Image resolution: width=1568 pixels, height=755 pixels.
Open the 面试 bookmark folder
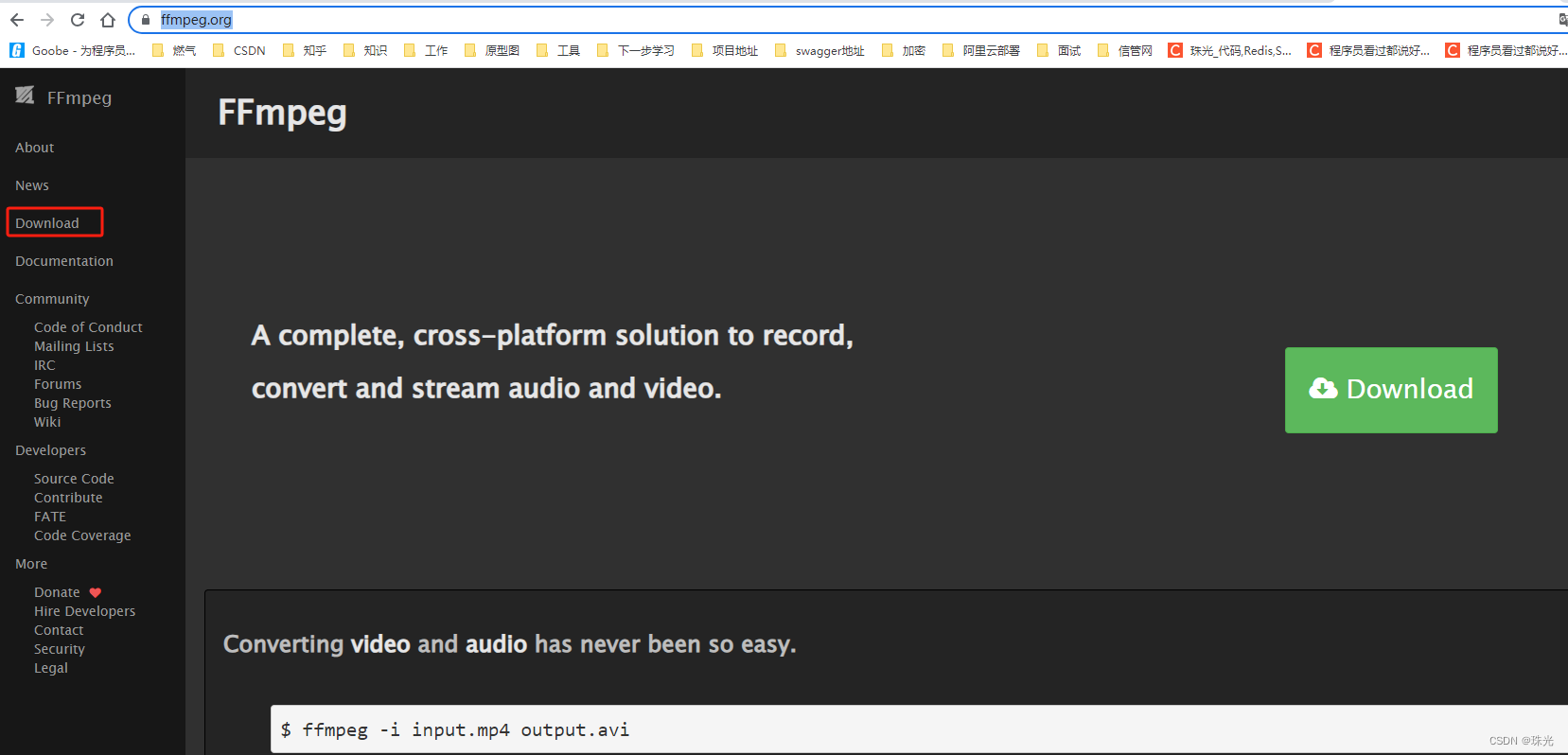1059,50
